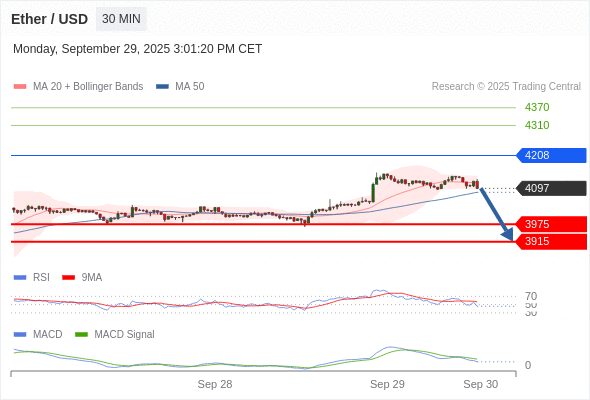The height and width of the screenshot is (400, 590).
Task: Toggle the MA 20 + Bollinger Bands legend
Action: click(x=78, y=87)
